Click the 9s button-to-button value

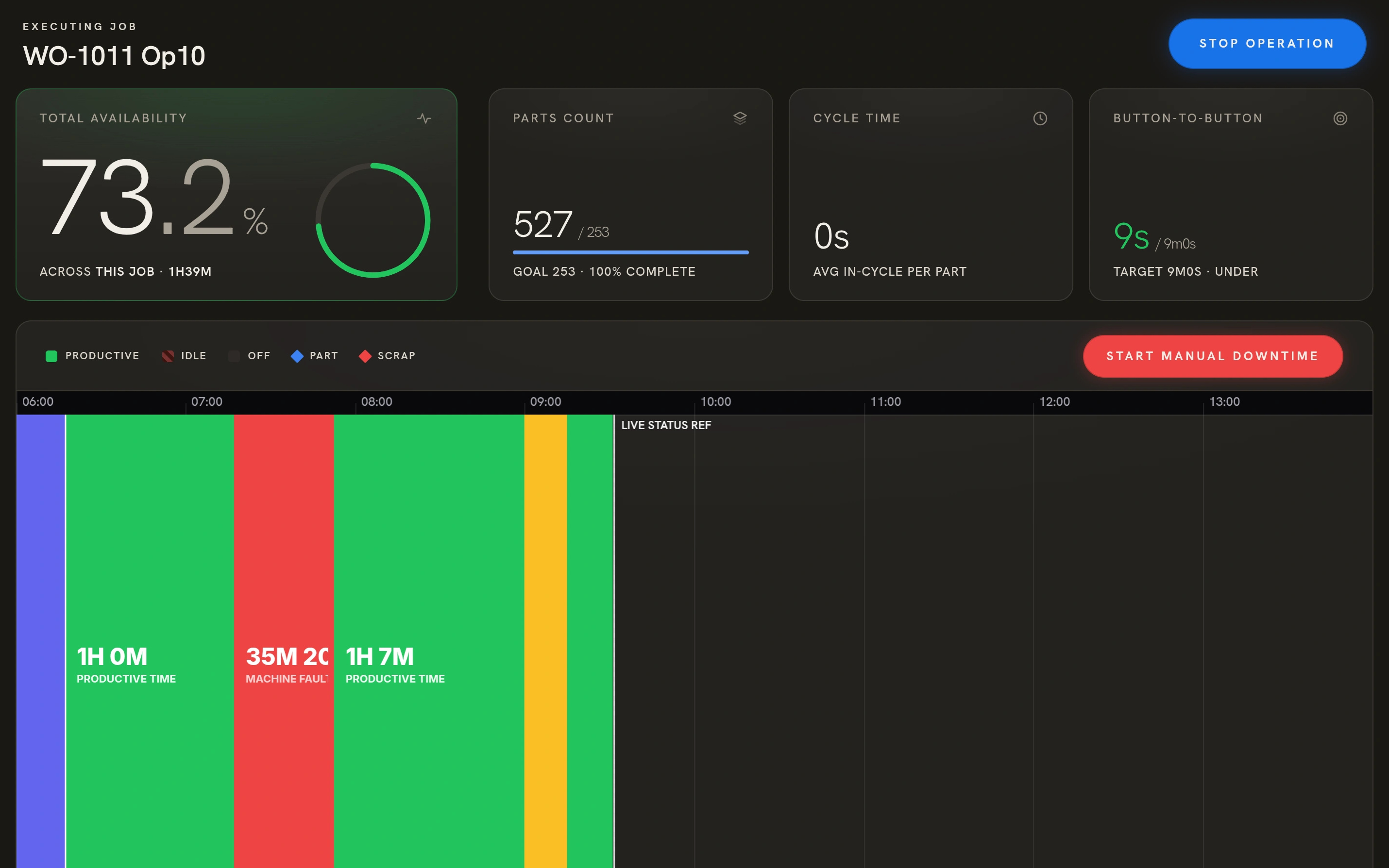[x=1131, y=236]
